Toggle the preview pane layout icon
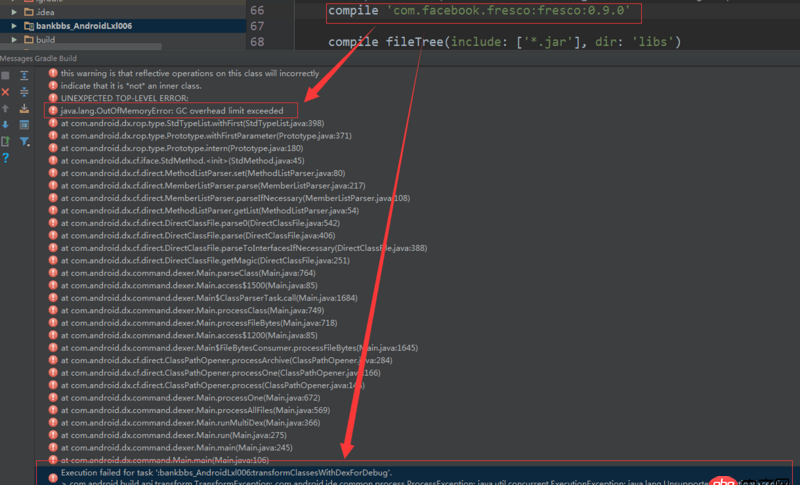 (24, 125)
